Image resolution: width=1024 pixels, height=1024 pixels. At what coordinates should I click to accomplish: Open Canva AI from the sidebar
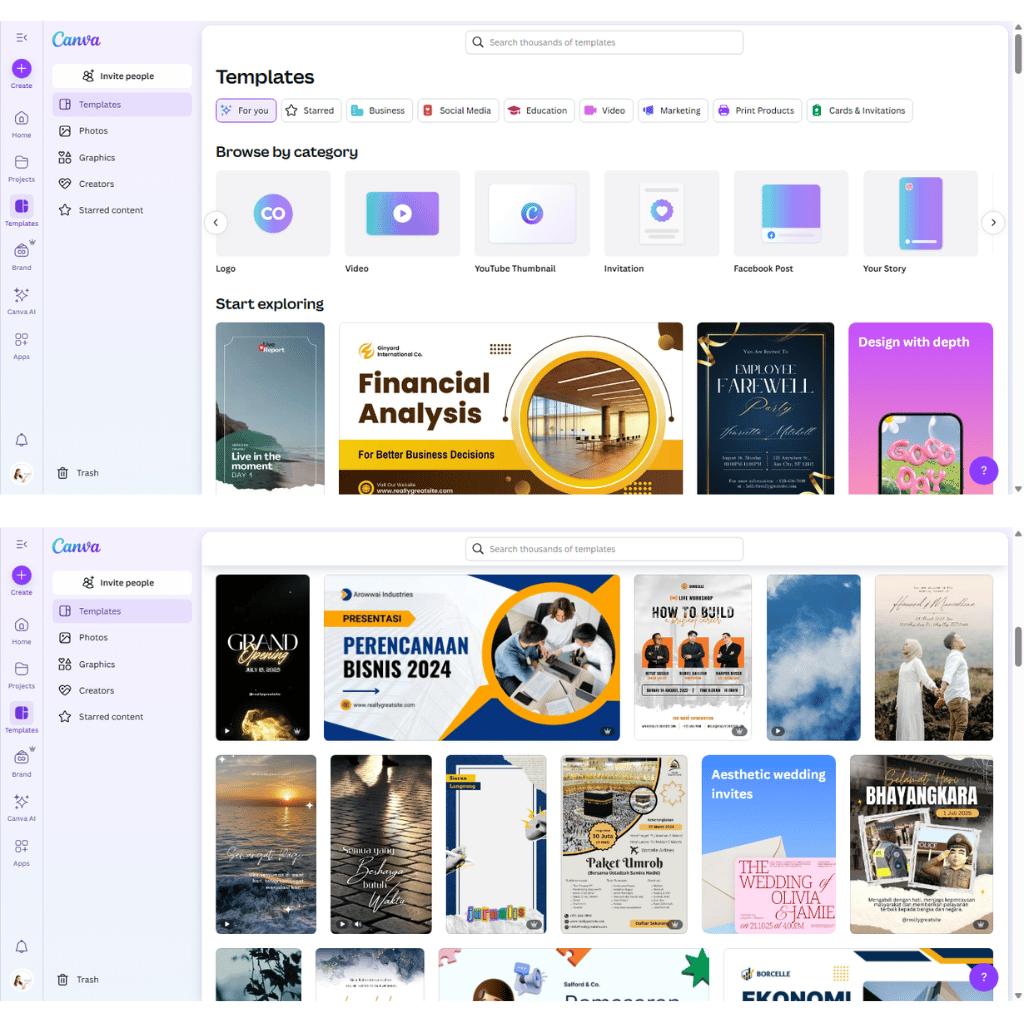click(21, 298)
